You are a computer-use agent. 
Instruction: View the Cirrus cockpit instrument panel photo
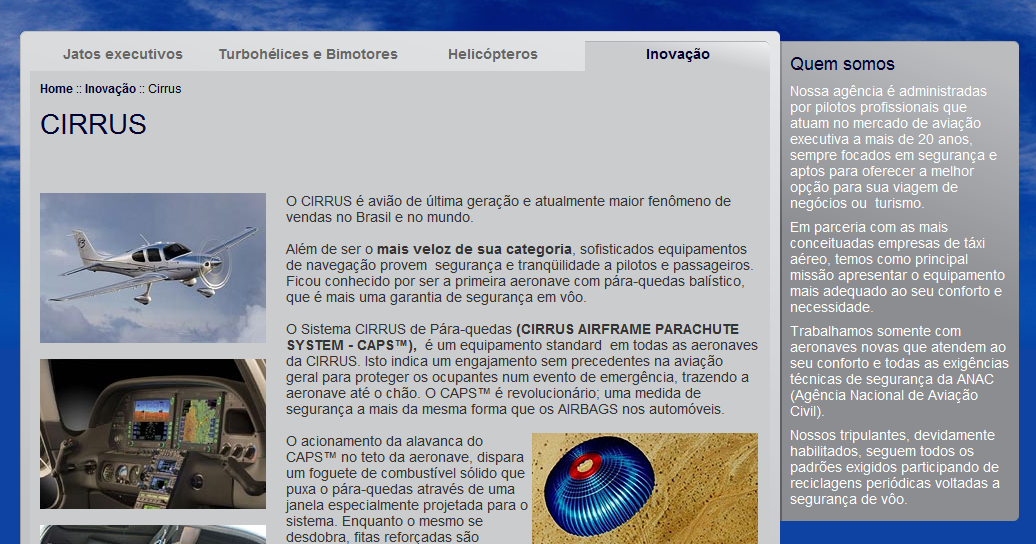pos(153,434)
